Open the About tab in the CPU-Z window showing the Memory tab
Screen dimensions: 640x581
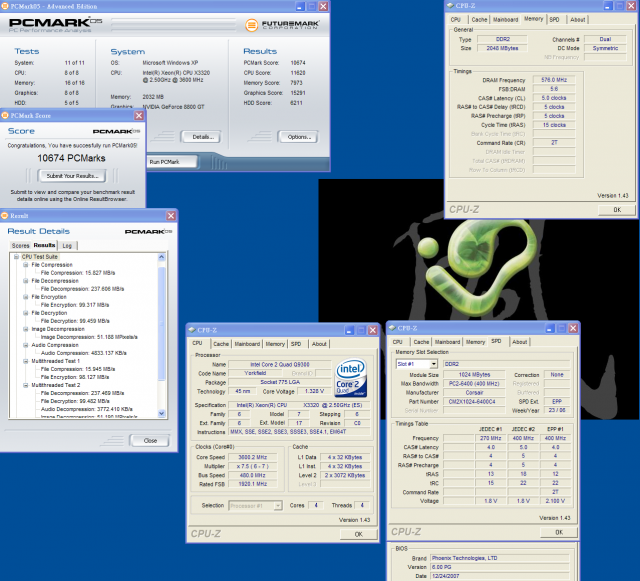578,20
